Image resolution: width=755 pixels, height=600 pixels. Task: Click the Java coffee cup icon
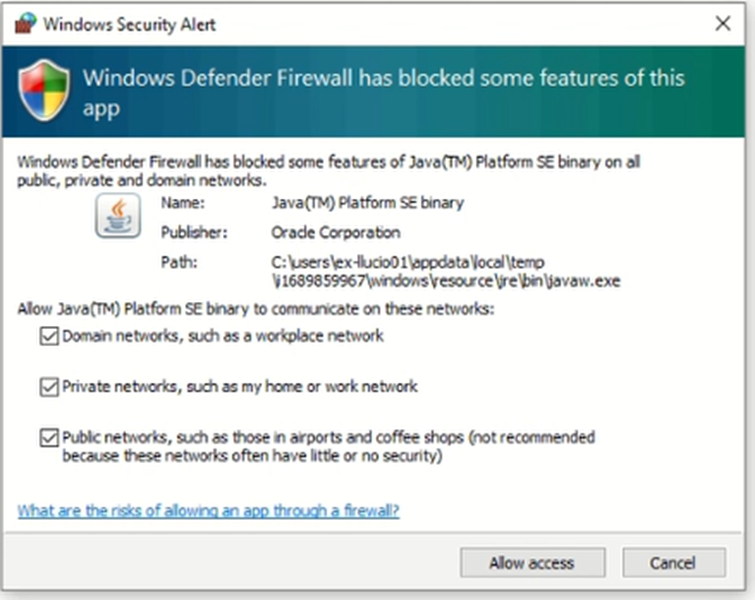[x=118, y=217]
